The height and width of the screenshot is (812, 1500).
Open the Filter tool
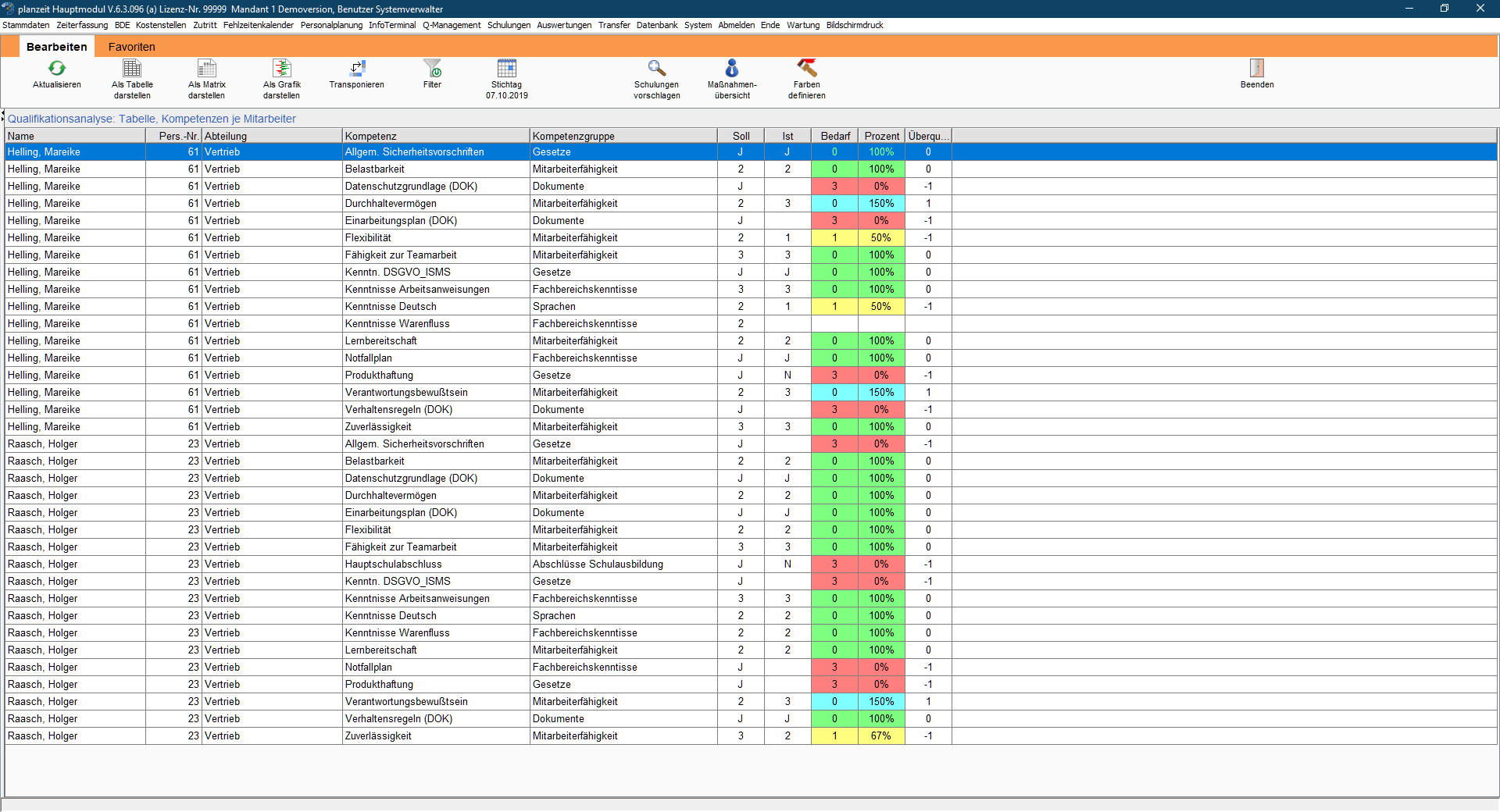click(432, 69)
